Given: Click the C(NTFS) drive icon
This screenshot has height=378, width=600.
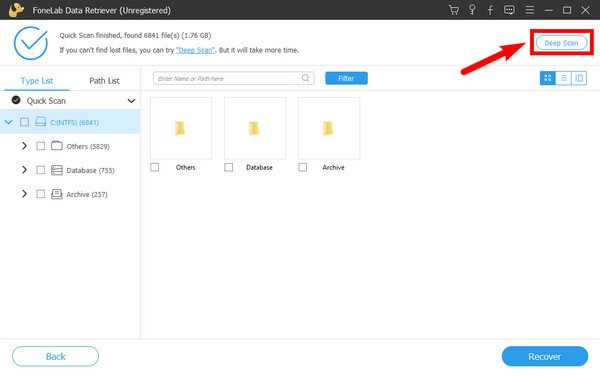Looking at the screenshot, I should tap(41, 122).
